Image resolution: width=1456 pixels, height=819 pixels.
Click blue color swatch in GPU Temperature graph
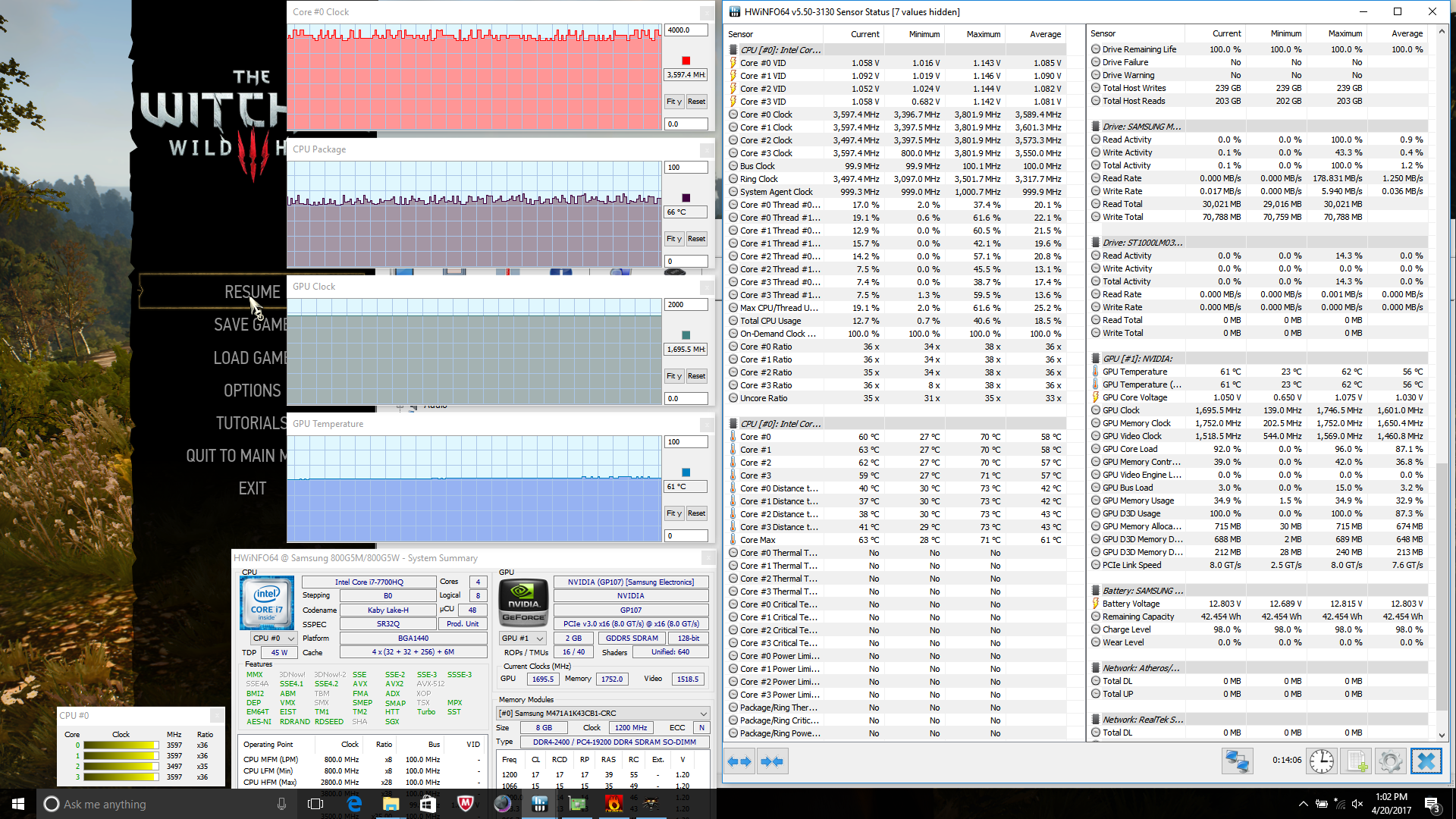(686, 472)
